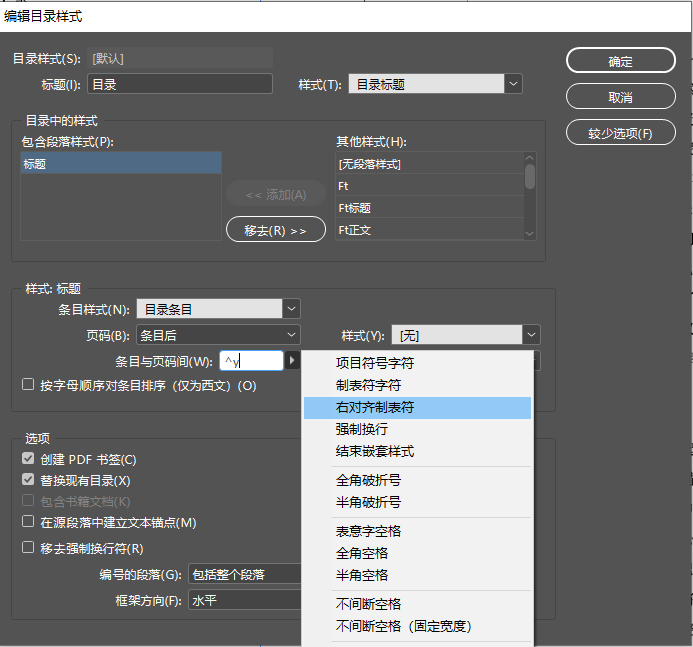Click the arrow of 样式(Y) combo box

(531, 335)
